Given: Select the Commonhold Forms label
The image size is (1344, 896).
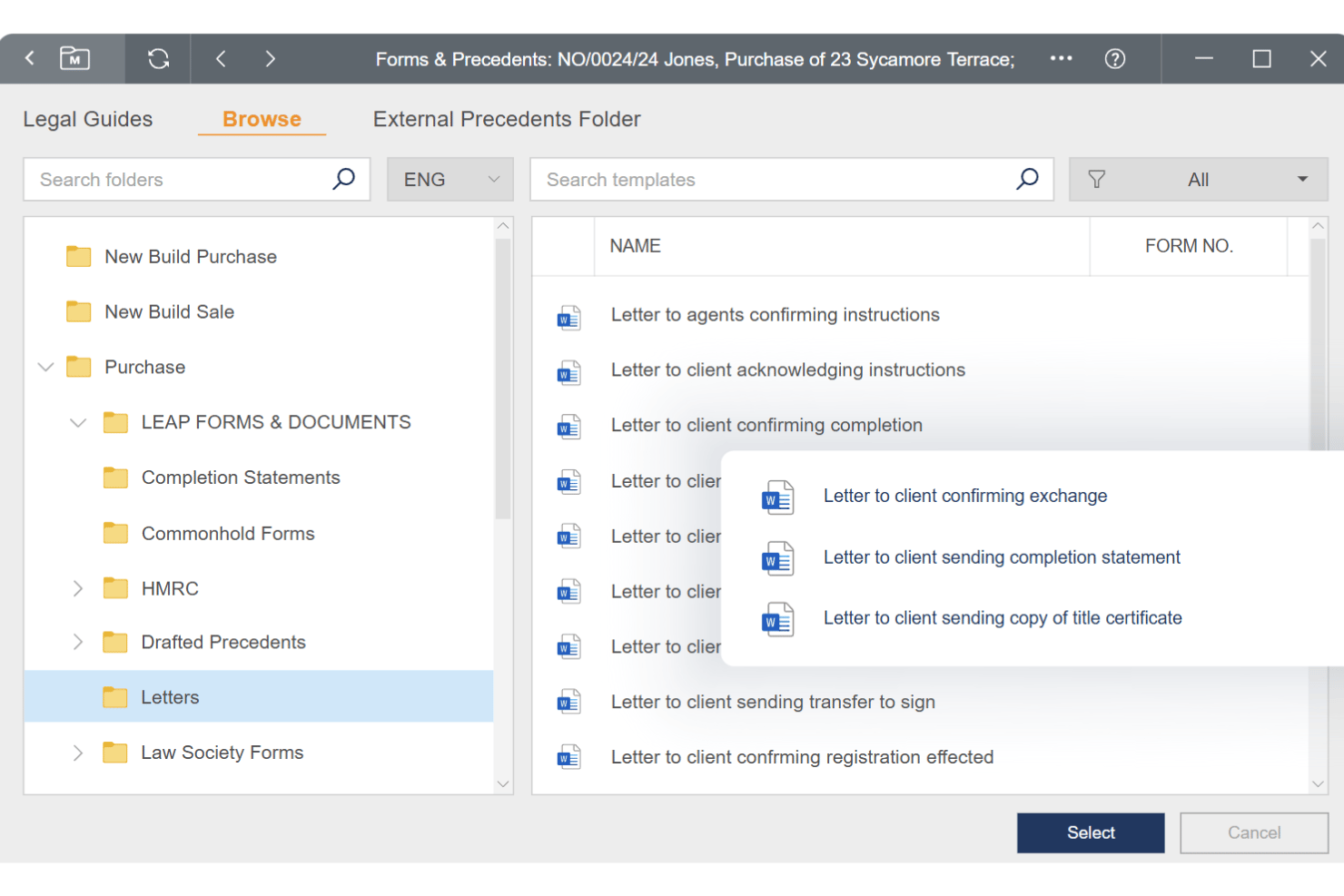Looking at the screenshot, I should coord(228,534).
